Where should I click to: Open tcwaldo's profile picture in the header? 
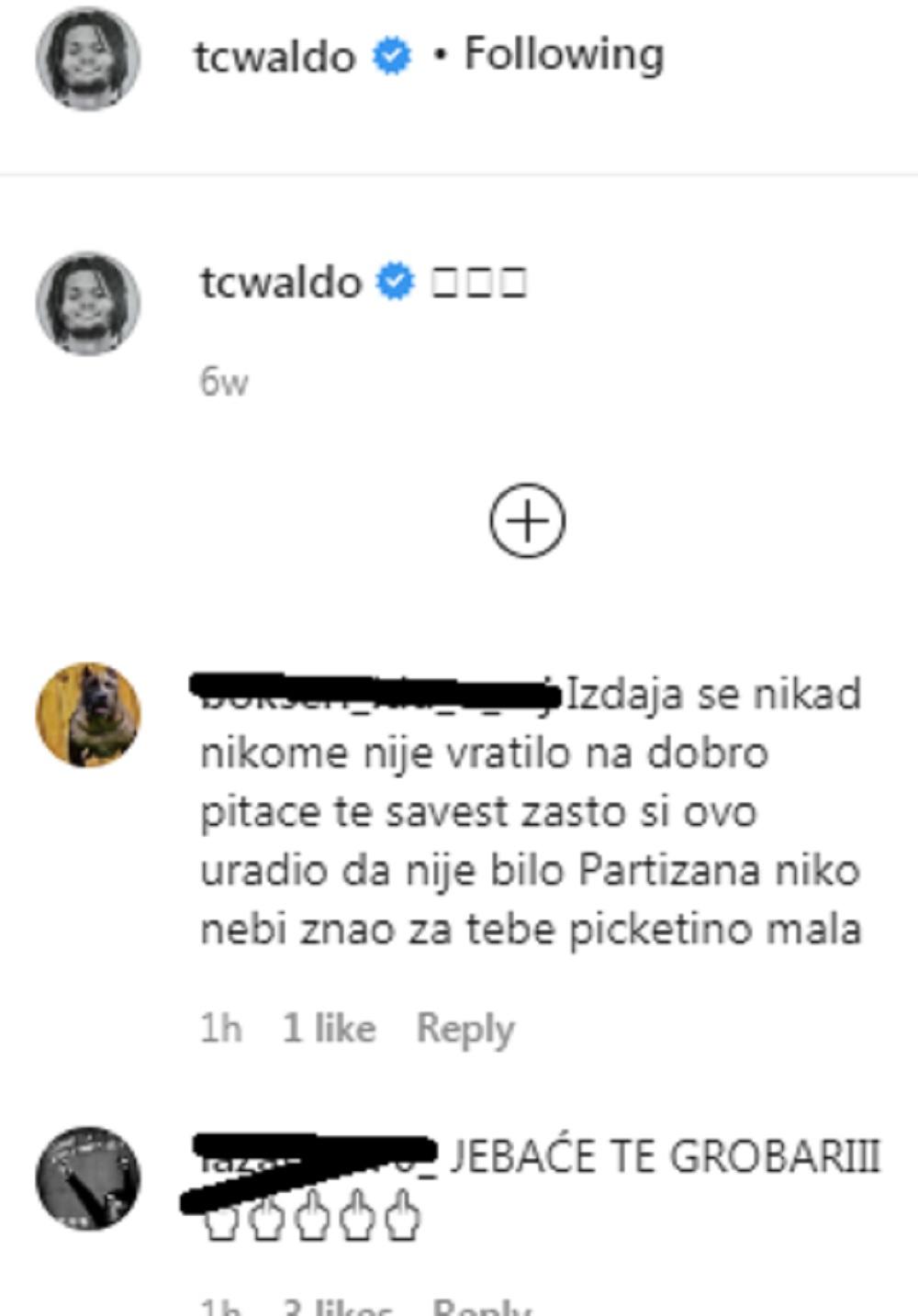(x=87, y=57)
